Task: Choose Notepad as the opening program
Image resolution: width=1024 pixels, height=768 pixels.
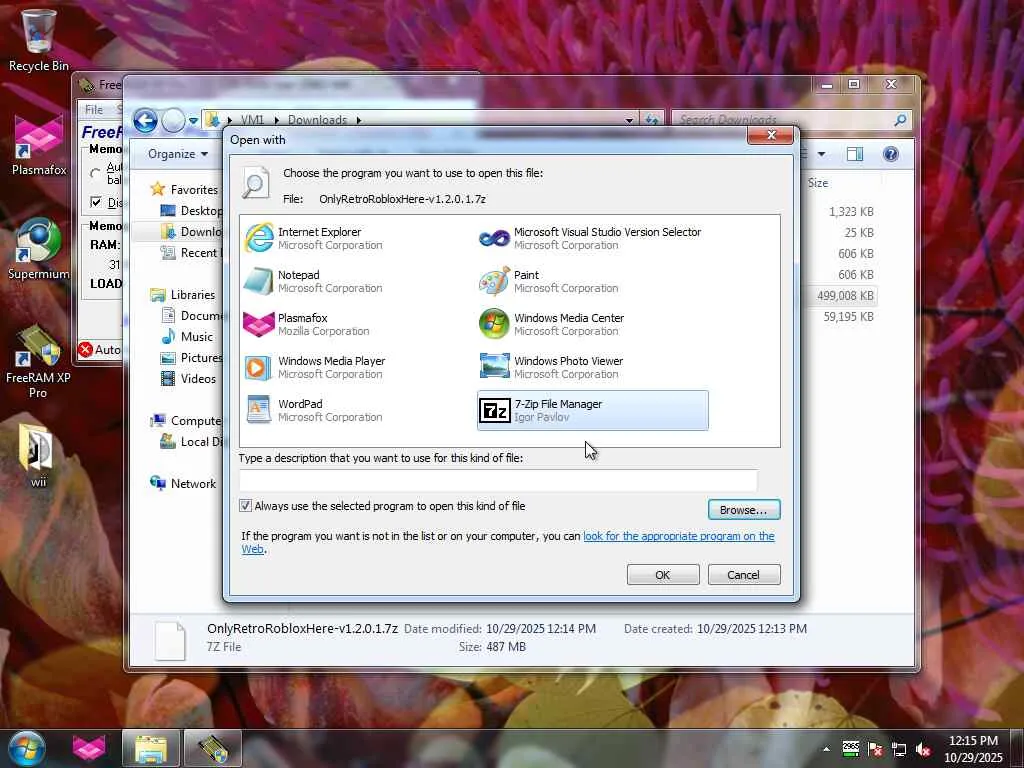Action: tap(313, 281)
